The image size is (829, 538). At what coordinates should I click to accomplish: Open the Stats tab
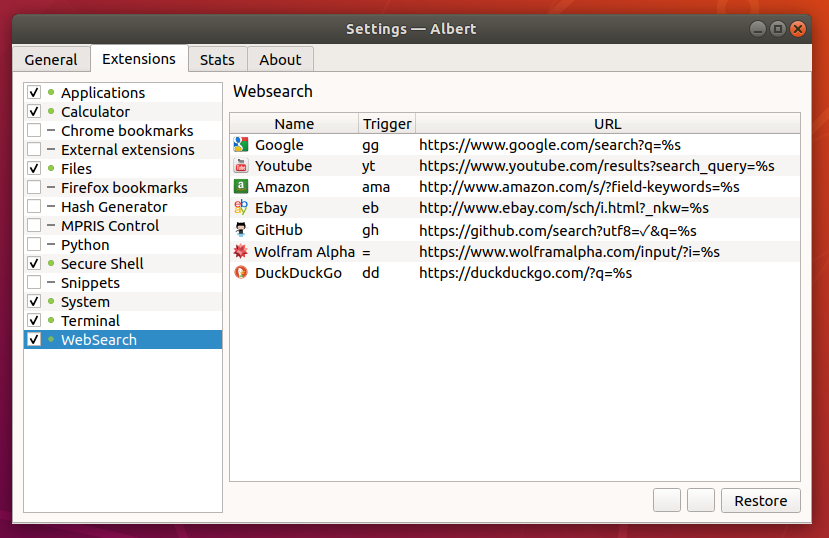217,59
